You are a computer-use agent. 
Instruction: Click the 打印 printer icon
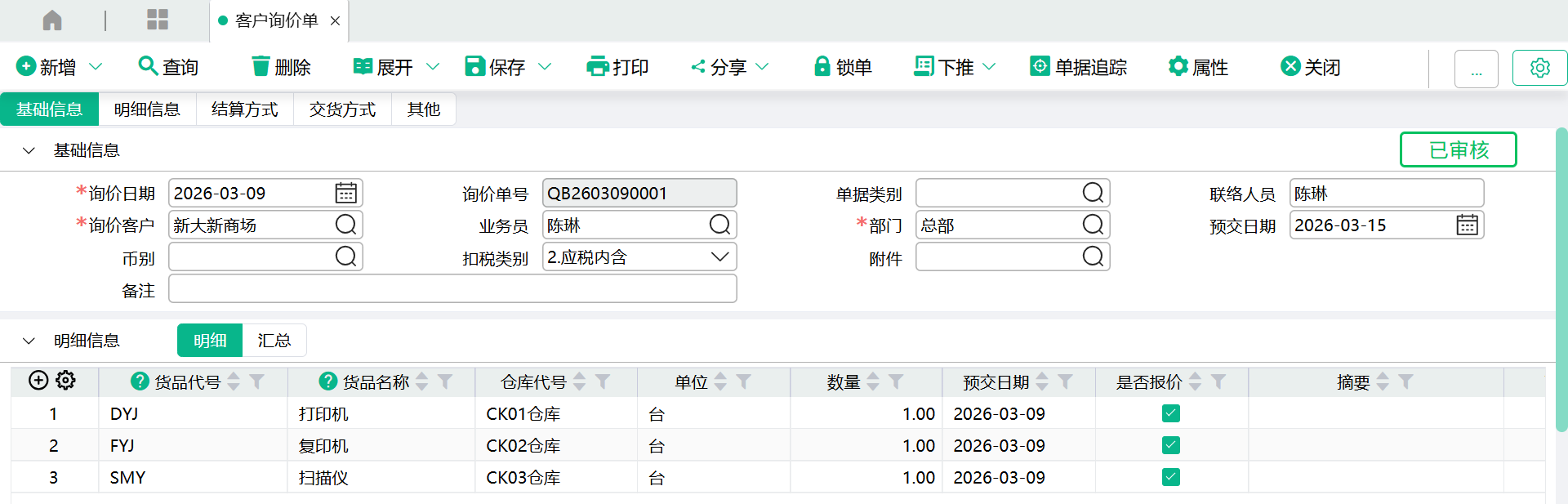click(x=597, y=67)
